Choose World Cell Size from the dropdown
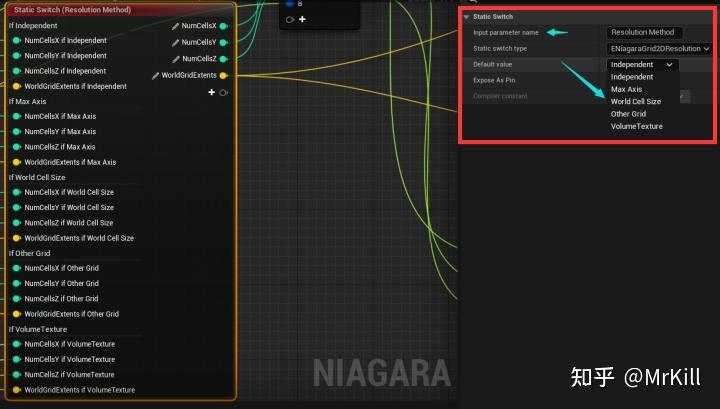Image resolution: width=720 pixels, height=409 pixels. (636, 102)
